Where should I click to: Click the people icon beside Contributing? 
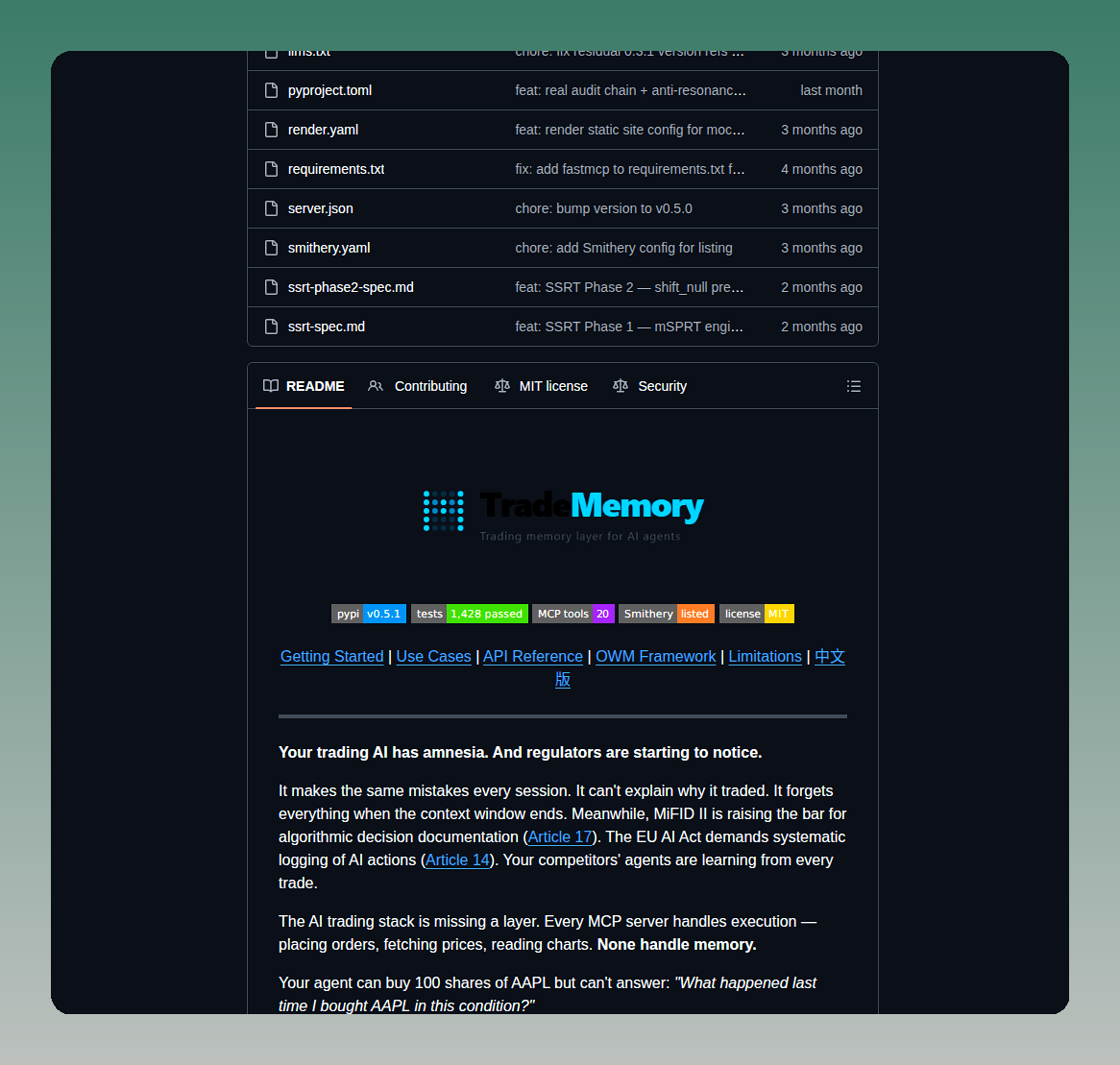[375, 386]
